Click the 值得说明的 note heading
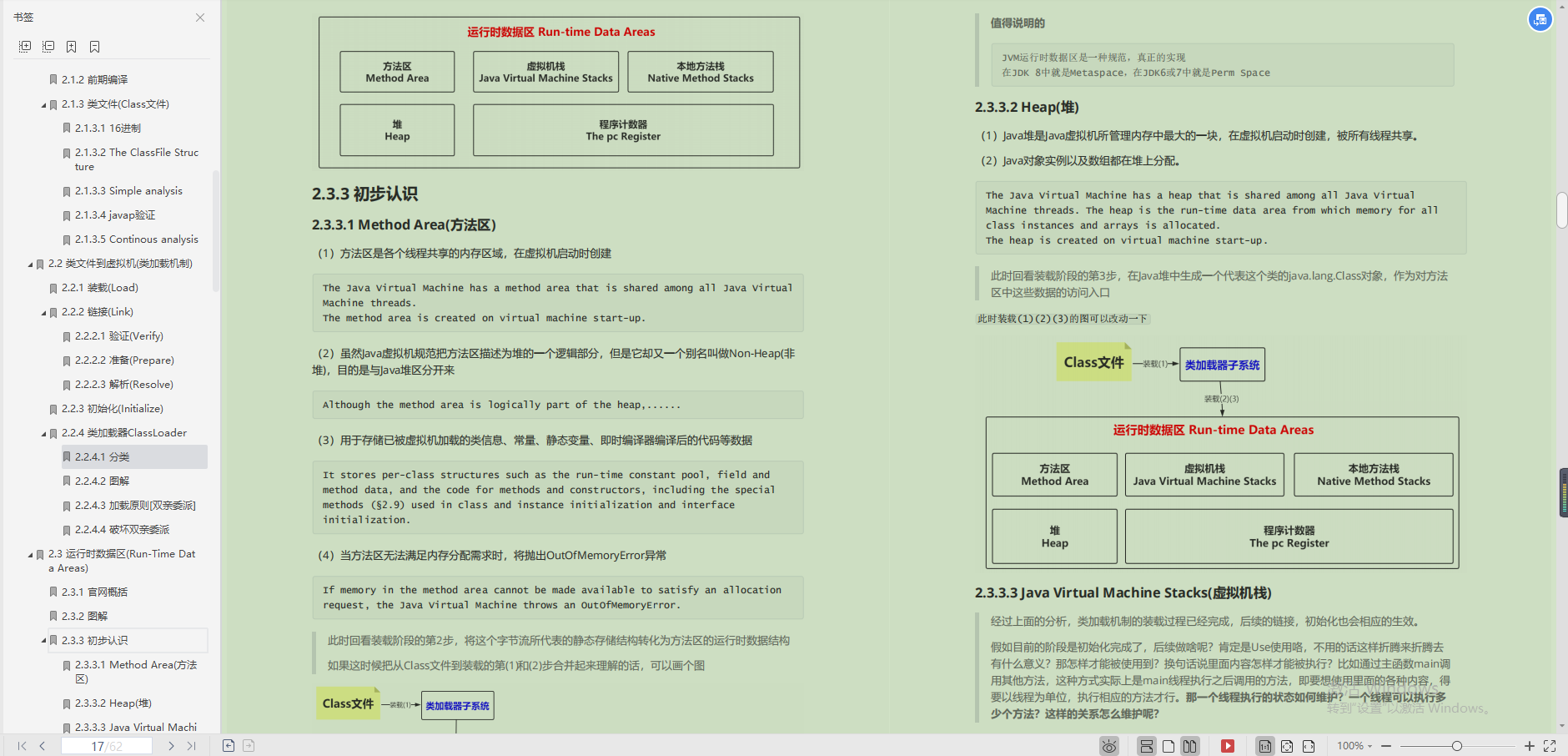Image resolution: width=1568 pixels, height=756 pixels. (x=1018, y=23)
